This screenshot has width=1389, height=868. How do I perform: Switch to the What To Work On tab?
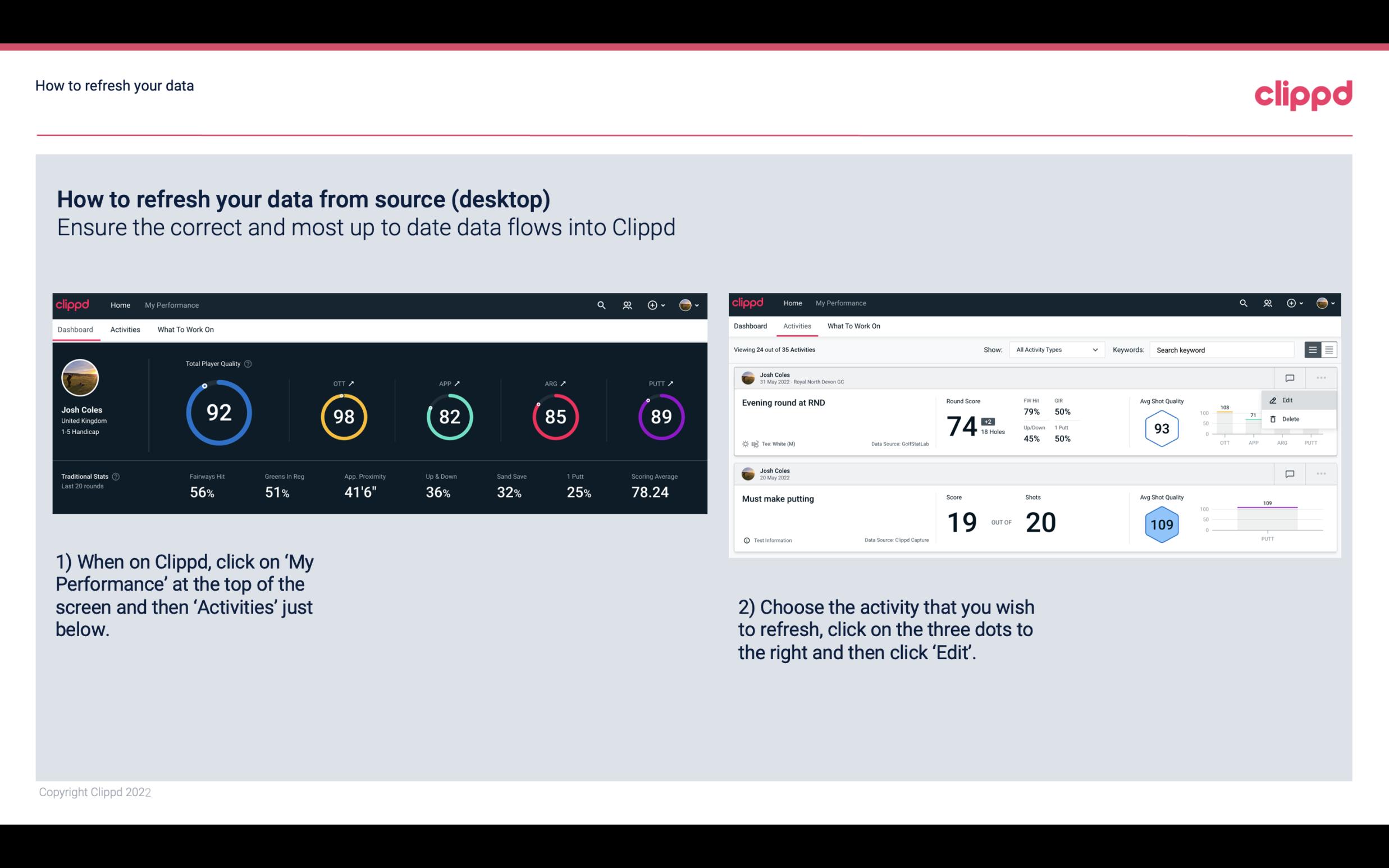click(185, 329)
